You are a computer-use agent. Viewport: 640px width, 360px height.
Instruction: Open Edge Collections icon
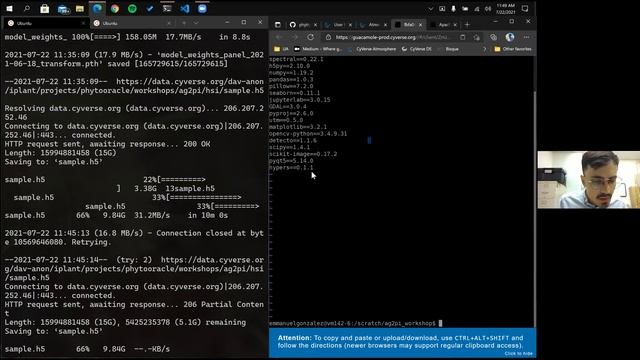pyautogui.click(x=493, y=37)
